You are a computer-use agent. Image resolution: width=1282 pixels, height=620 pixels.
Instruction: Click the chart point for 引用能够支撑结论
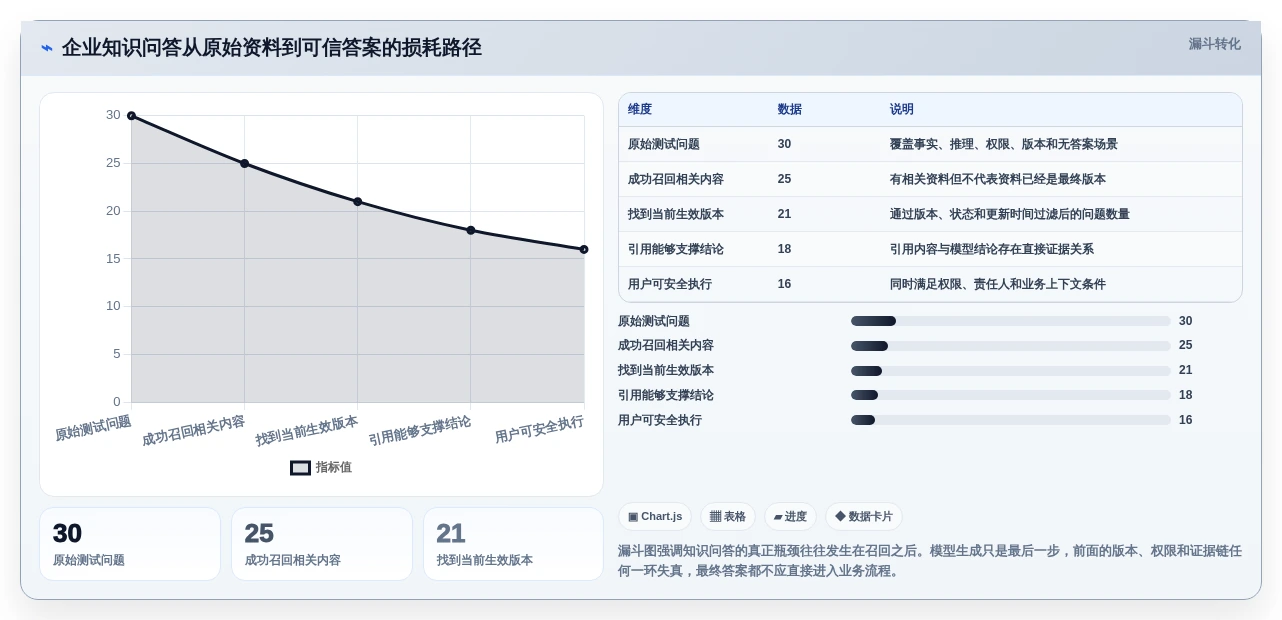pyautogui.click(x=471, y=230)
